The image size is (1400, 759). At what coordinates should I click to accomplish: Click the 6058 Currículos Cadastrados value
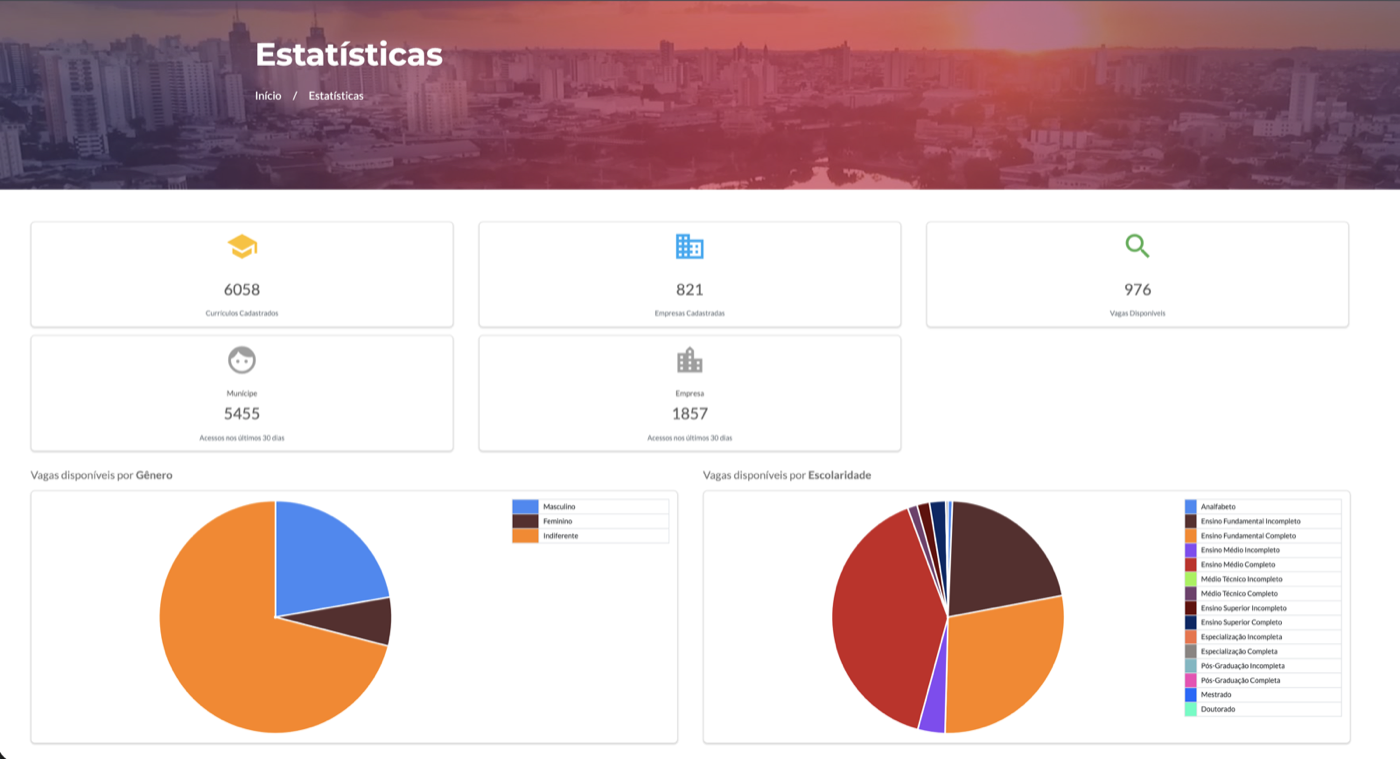(242, 290)
